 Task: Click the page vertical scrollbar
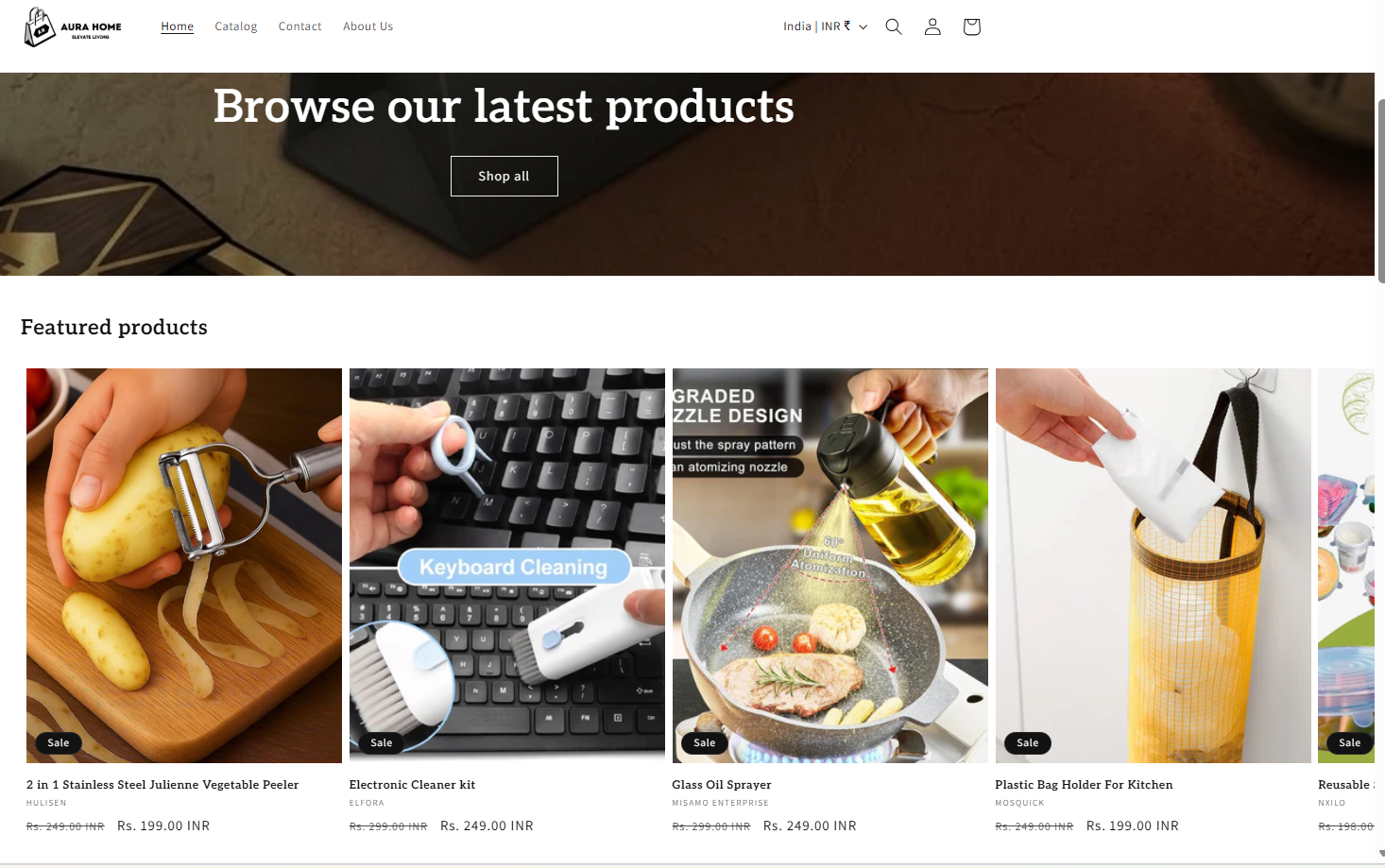(1380, 189)
